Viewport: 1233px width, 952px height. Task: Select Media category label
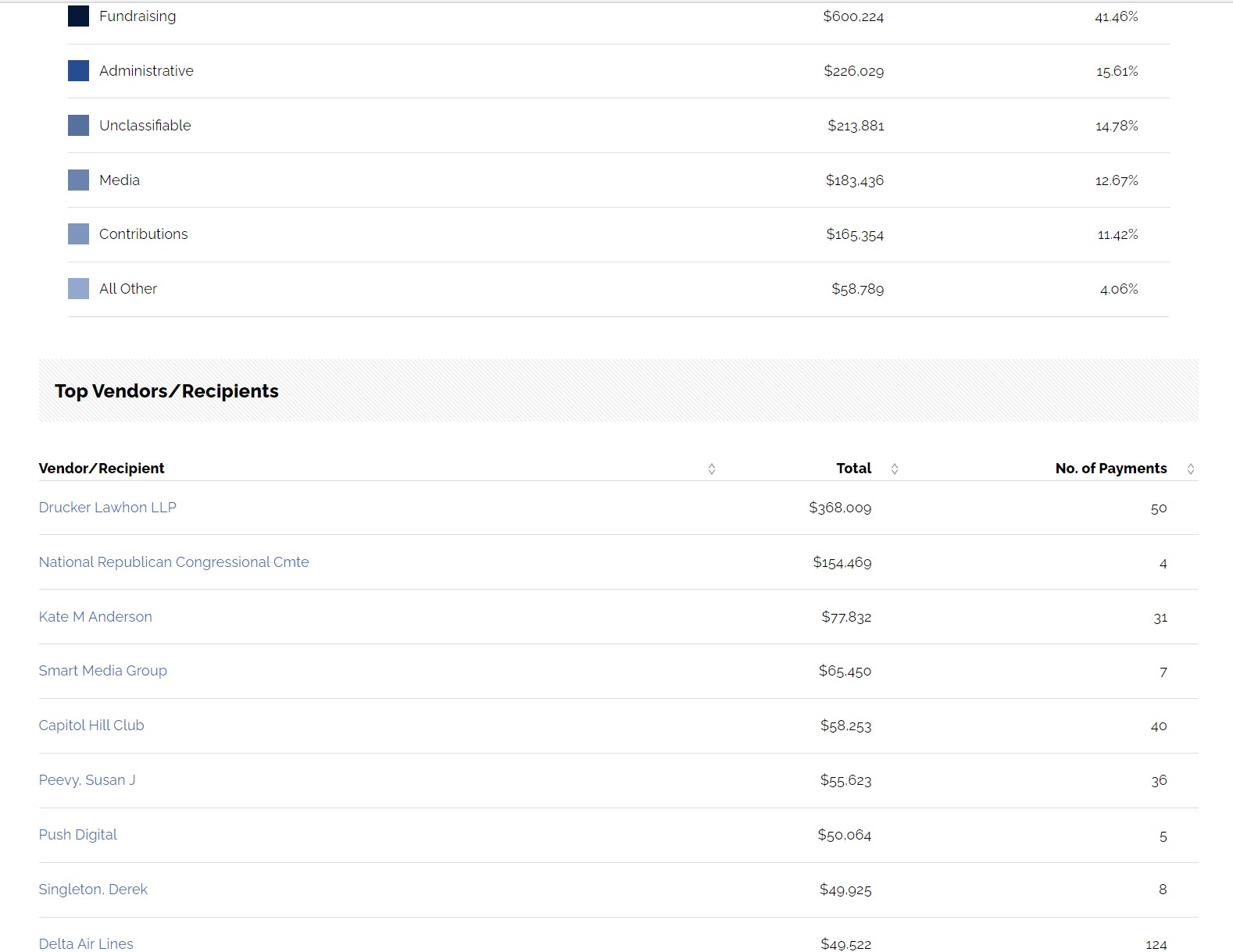pos(120,180)
